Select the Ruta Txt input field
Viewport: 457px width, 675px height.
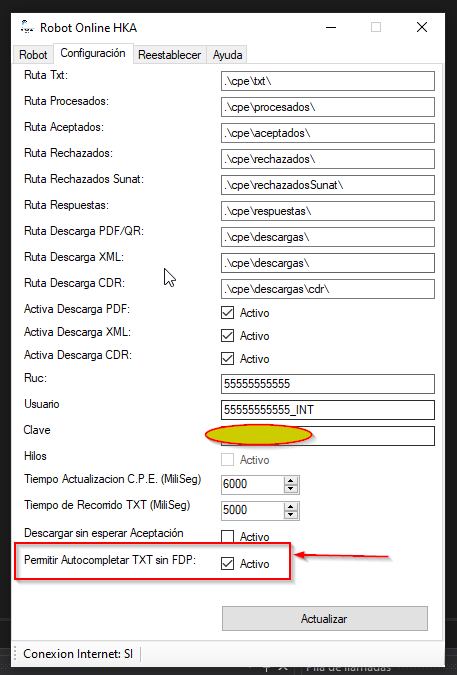point(328,81)
